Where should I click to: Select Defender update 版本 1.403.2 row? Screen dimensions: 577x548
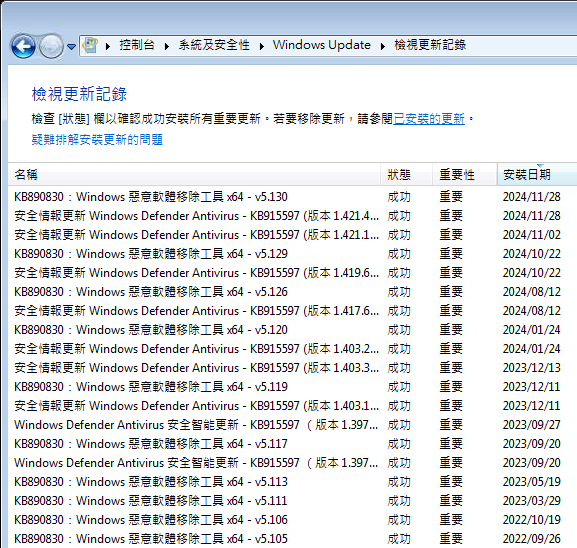tap(293, 349)
